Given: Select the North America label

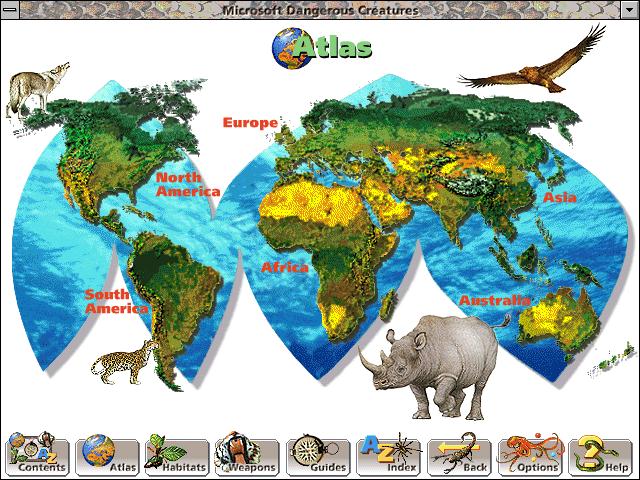Looking at the screenshot, I should point(188,184).
